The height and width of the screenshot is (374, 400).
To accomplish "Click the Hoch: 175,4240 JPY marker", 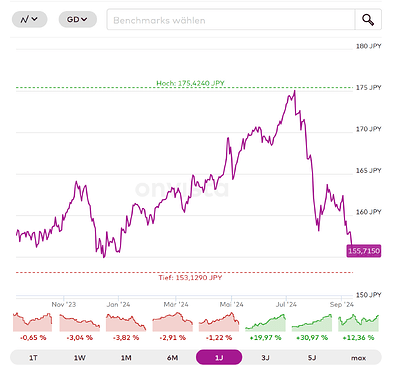I will point(190,83).
